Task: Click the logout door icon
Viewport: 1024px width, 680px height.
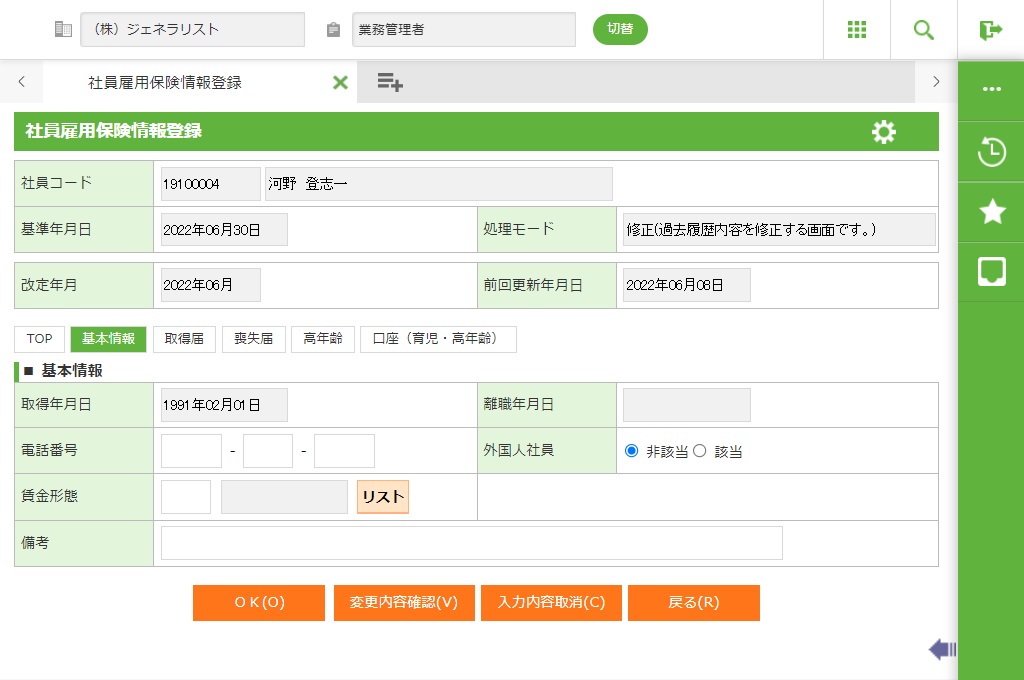Action: (x=991, y=30)
